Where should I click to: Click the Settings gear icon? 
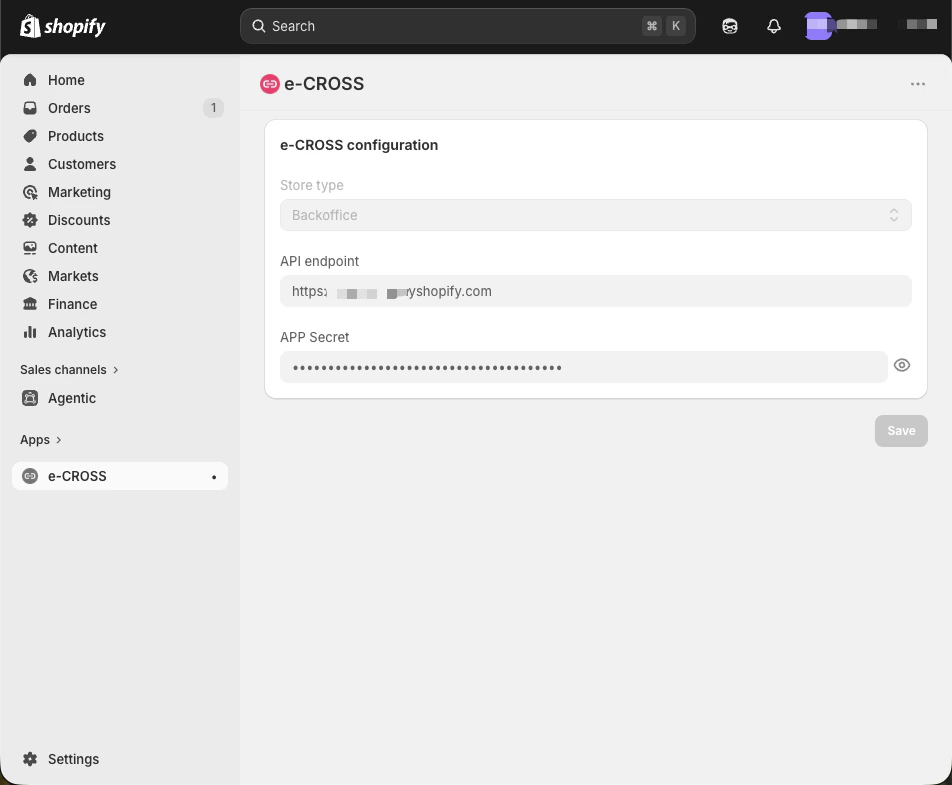30,759
